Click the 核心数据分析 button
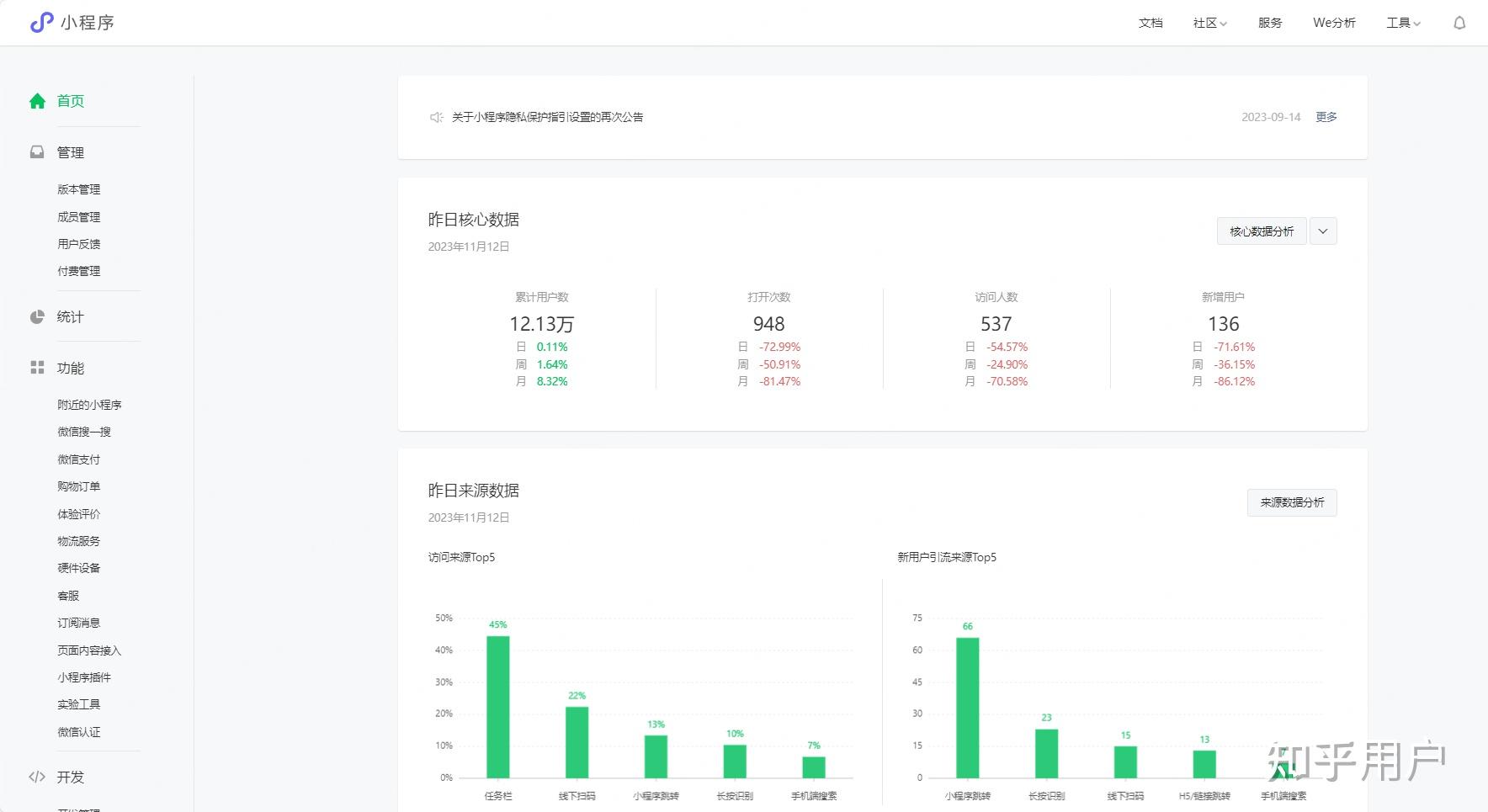This screenshot has width=1488, height=812. tap(1262, 231)
